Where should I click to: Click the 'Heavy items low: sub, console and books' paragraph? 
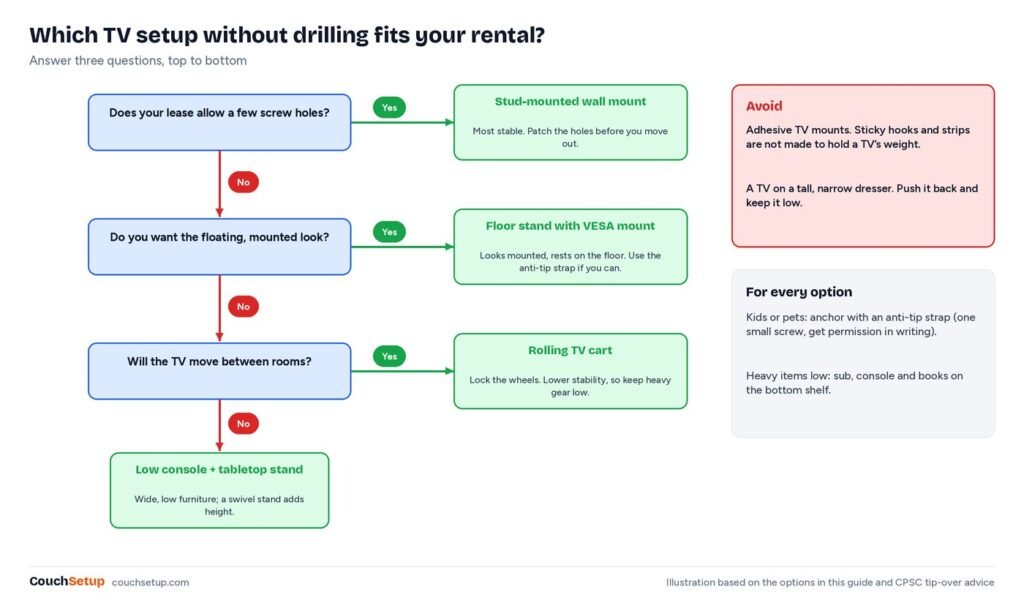[854, 383]
